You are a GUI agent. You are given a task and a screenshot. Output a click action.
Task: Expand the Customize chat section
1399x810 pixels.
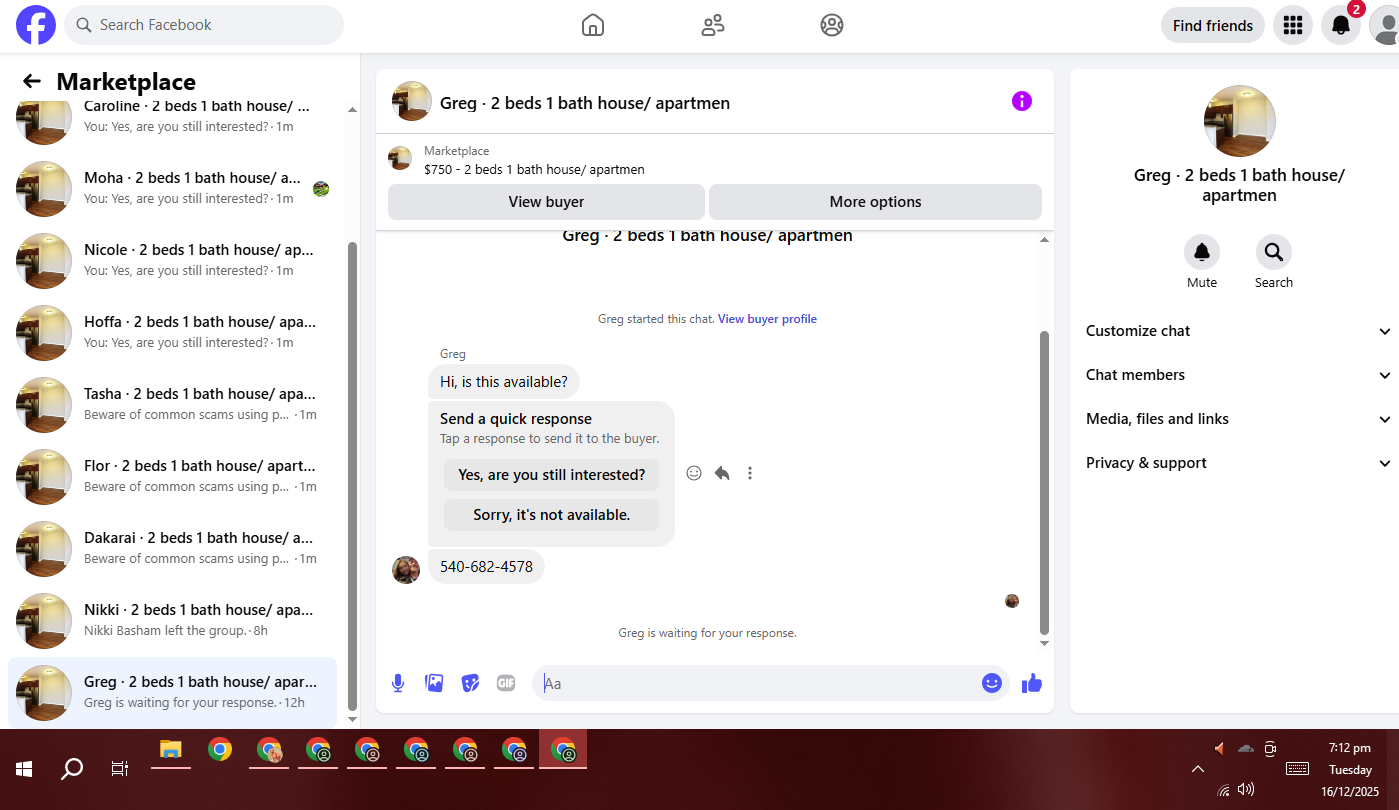tap(1239, 331)
